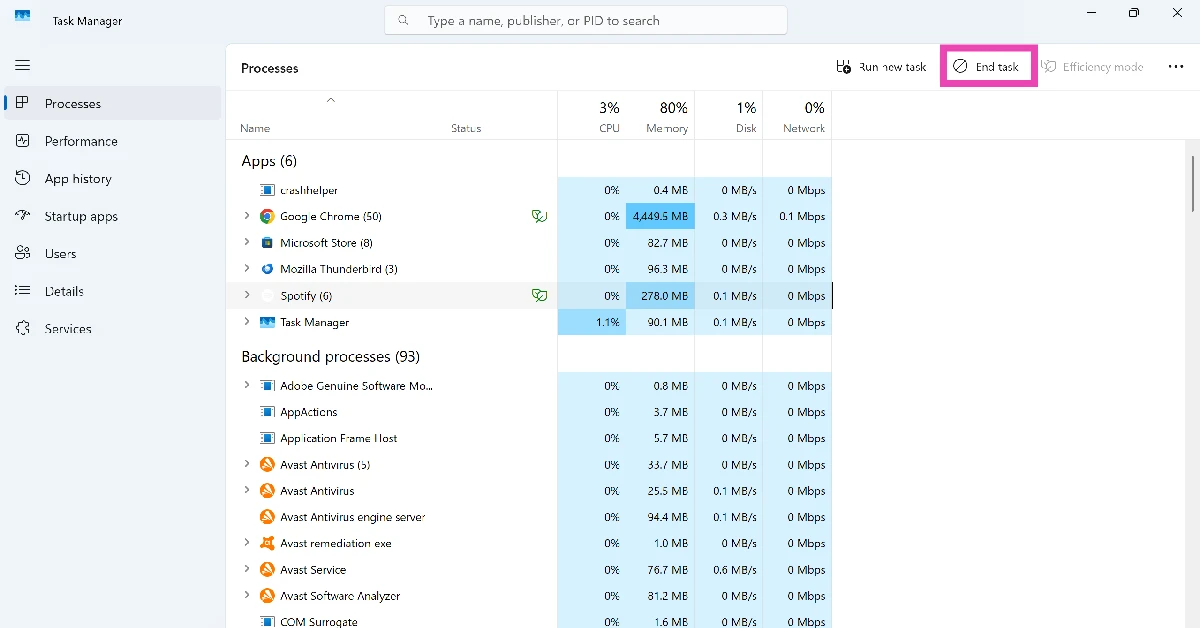Viewport: 1200px width, 628px height.
Task: Expand the Google Chrome process group
Action: pyautogui.click(x=247, y=216)
